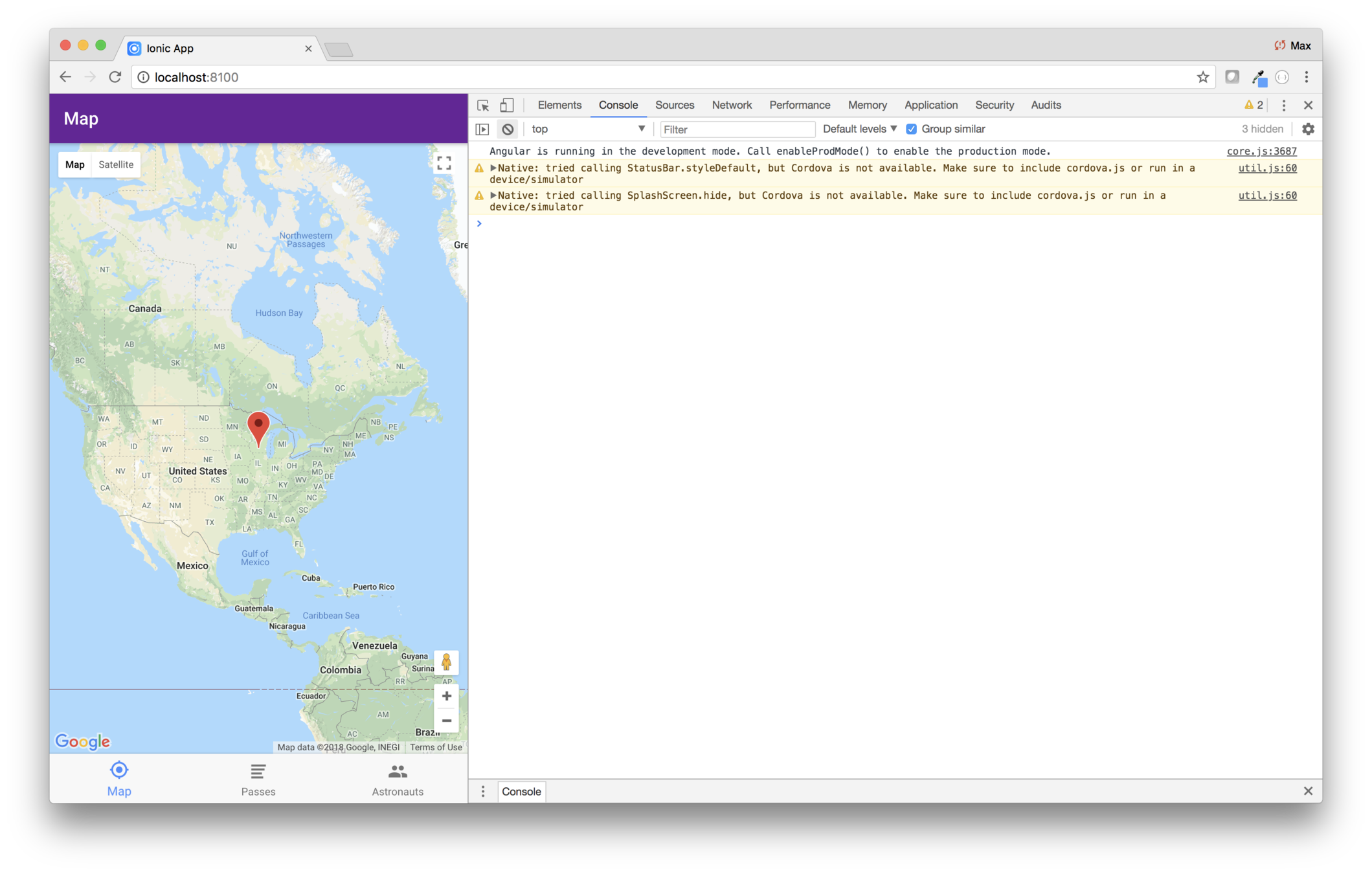Click the Street View pegman icon

coord(446,662)
